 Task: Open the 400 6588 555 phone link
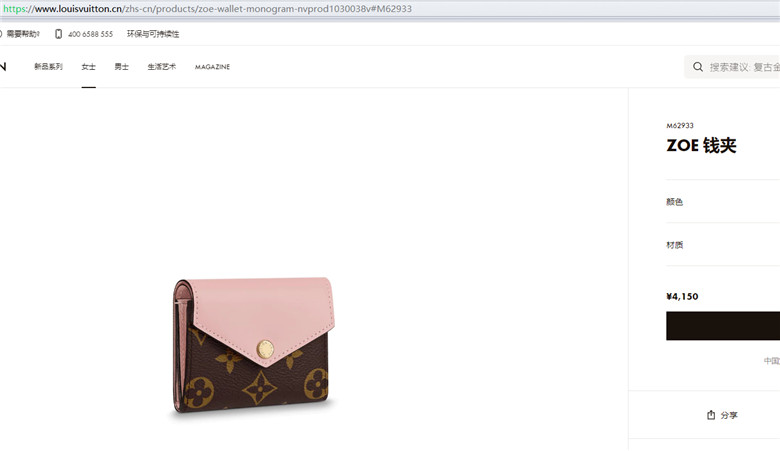click(90, 34)
